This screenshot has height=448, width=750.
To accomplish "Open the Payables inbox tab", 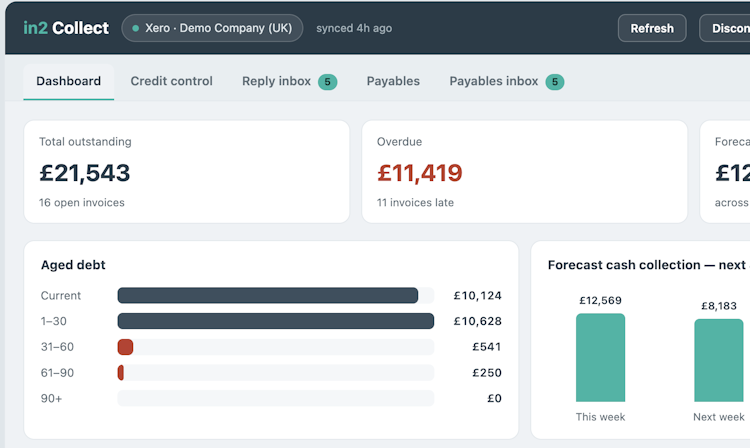I will (506, 81).
